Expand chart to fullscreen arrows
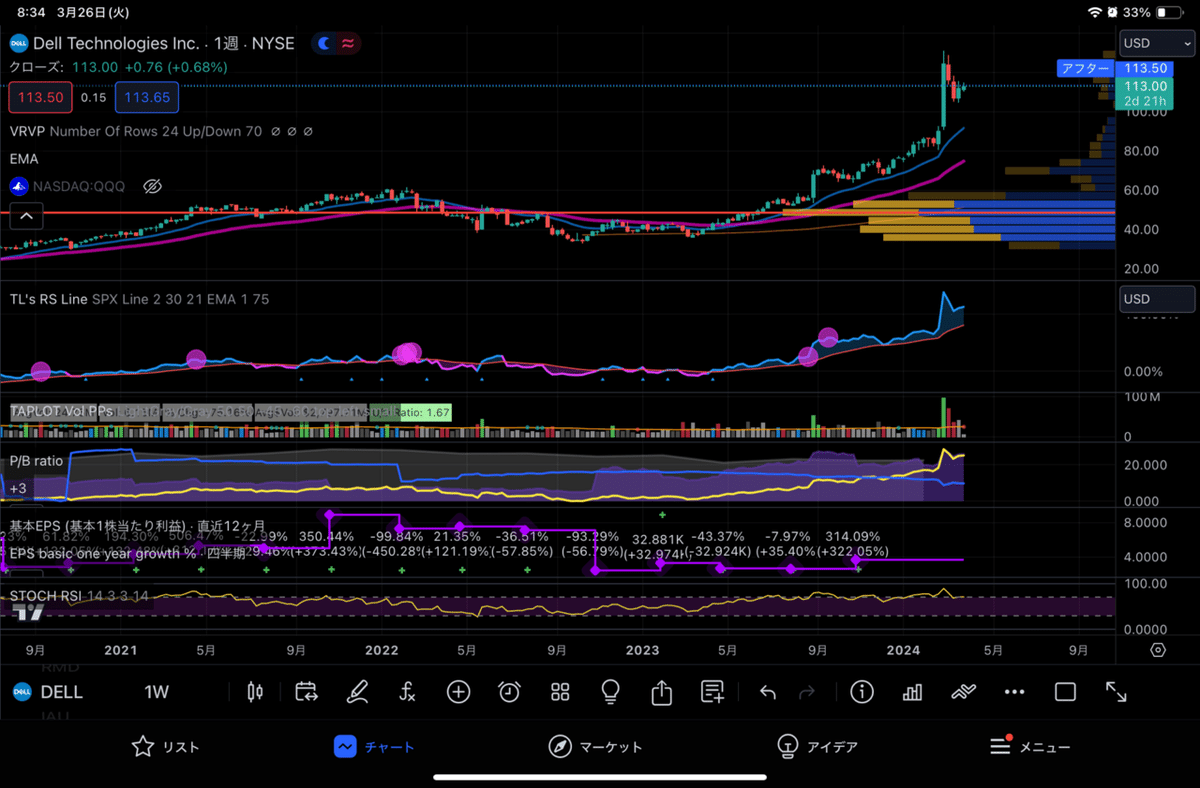Viewport: 1200px width, 788px height. click(x=1116, y=692)
